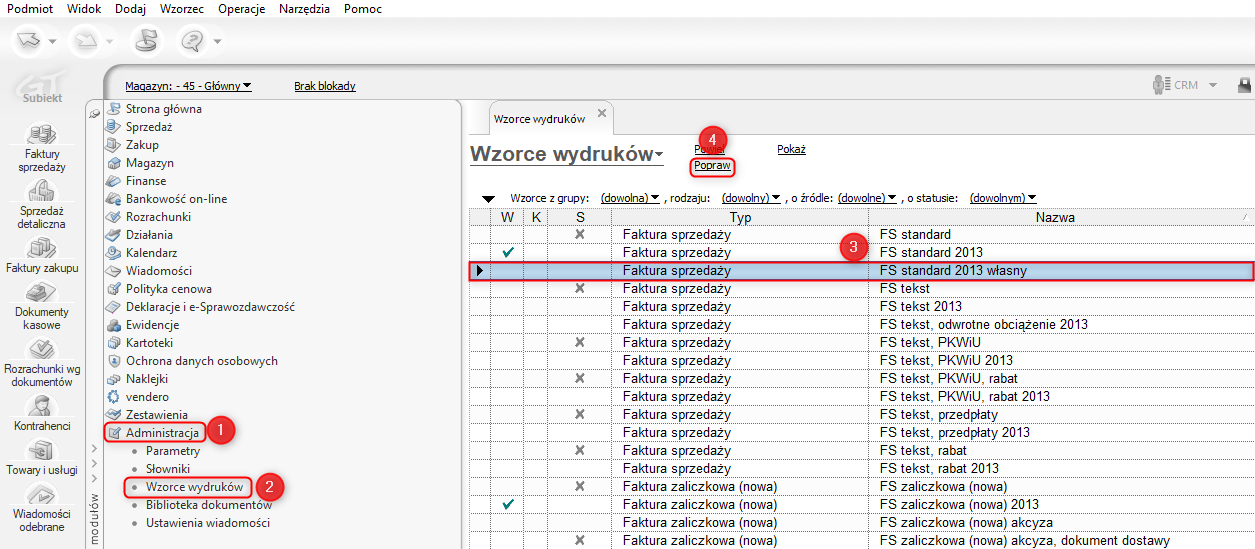Screen dimensions: 1255x549
Task: Open Kontrahenci shortcut icon
Action: [42, 405]
